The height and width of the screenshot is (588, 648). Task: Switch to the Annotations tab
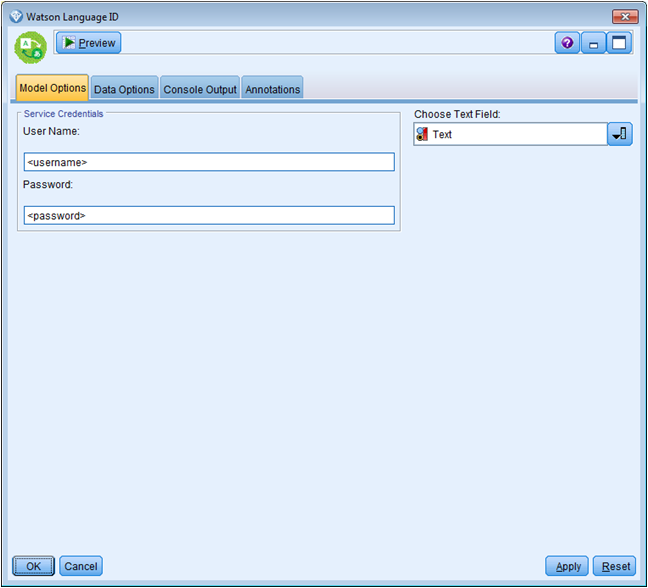point(272,88)
